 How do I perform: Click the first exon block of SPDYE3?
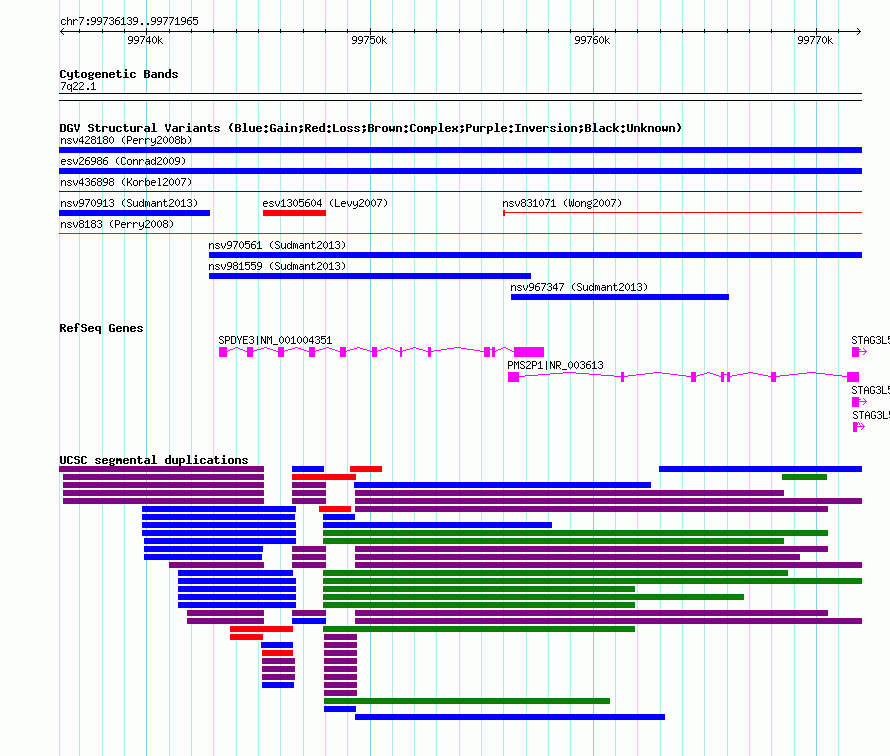coord(223,352)
